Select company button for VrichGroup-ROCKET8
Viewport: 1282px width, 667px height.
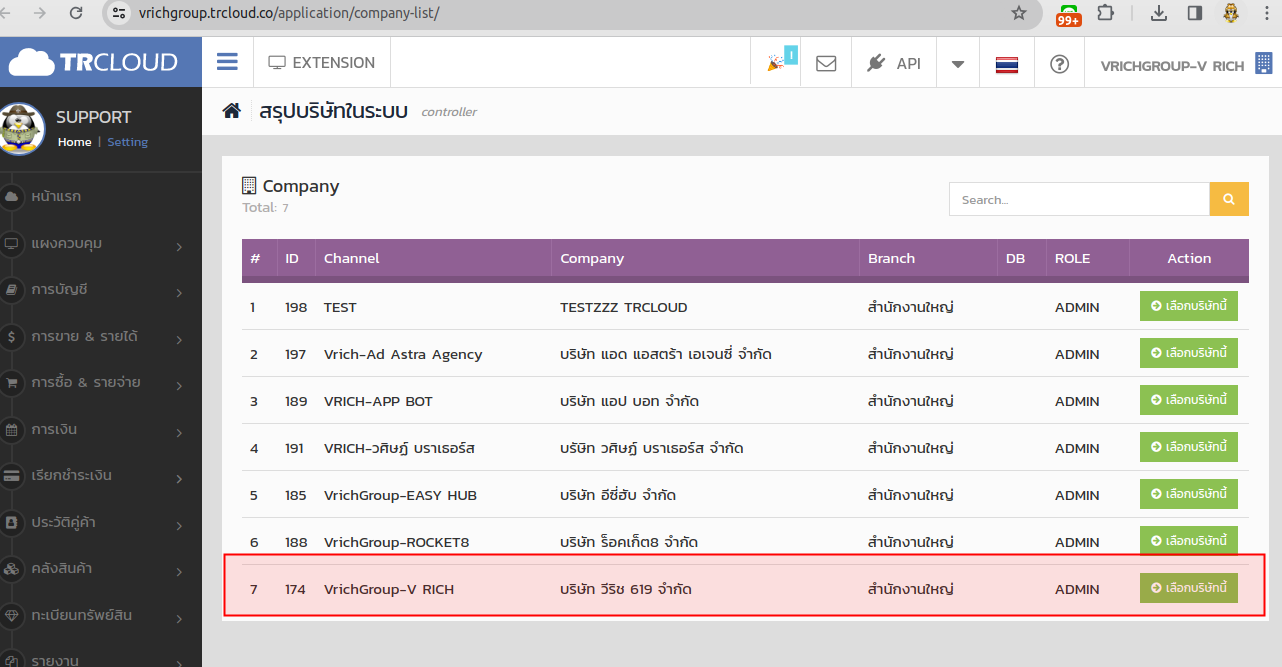point(1189,541)
